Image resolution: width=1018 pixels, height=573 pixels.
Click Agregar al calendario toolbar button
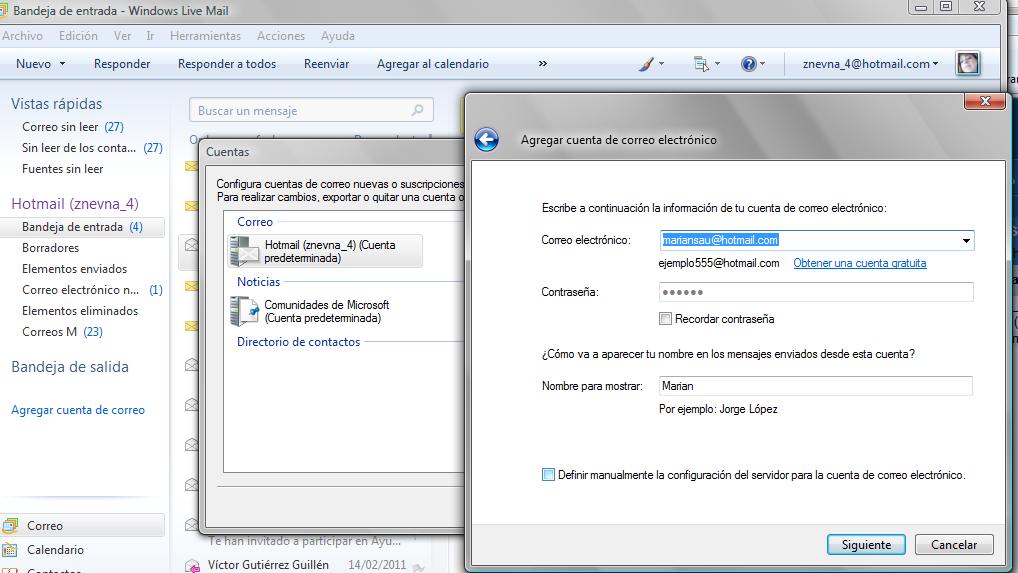click(x=433, y=64)
